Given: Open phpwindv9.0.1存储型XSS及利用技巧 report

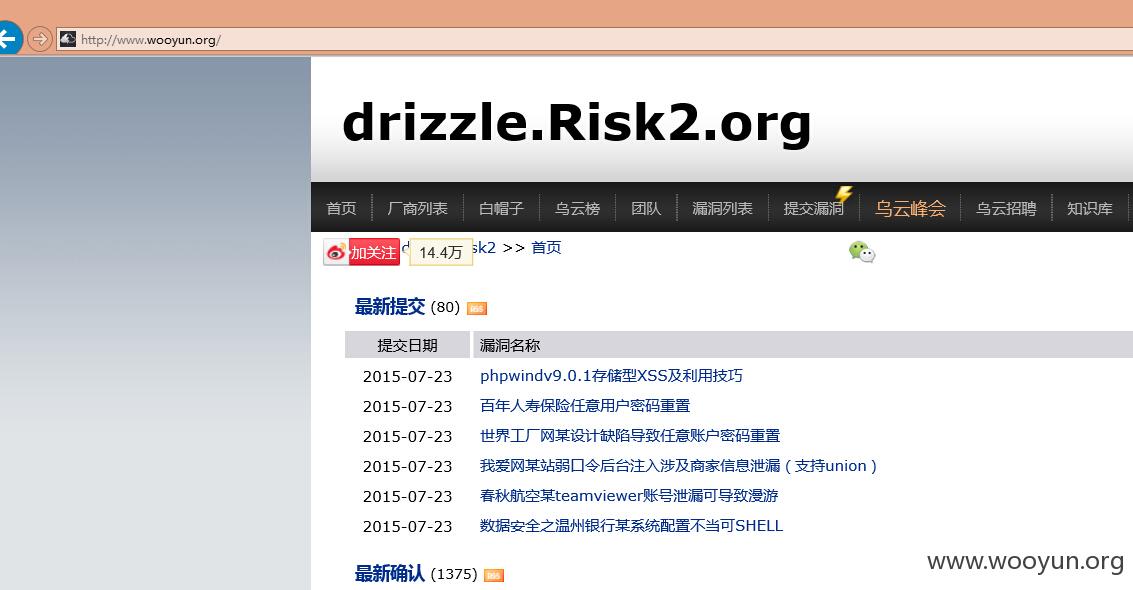Looking at the screenshot, I should pyautogui.click(x=611, y=376).
